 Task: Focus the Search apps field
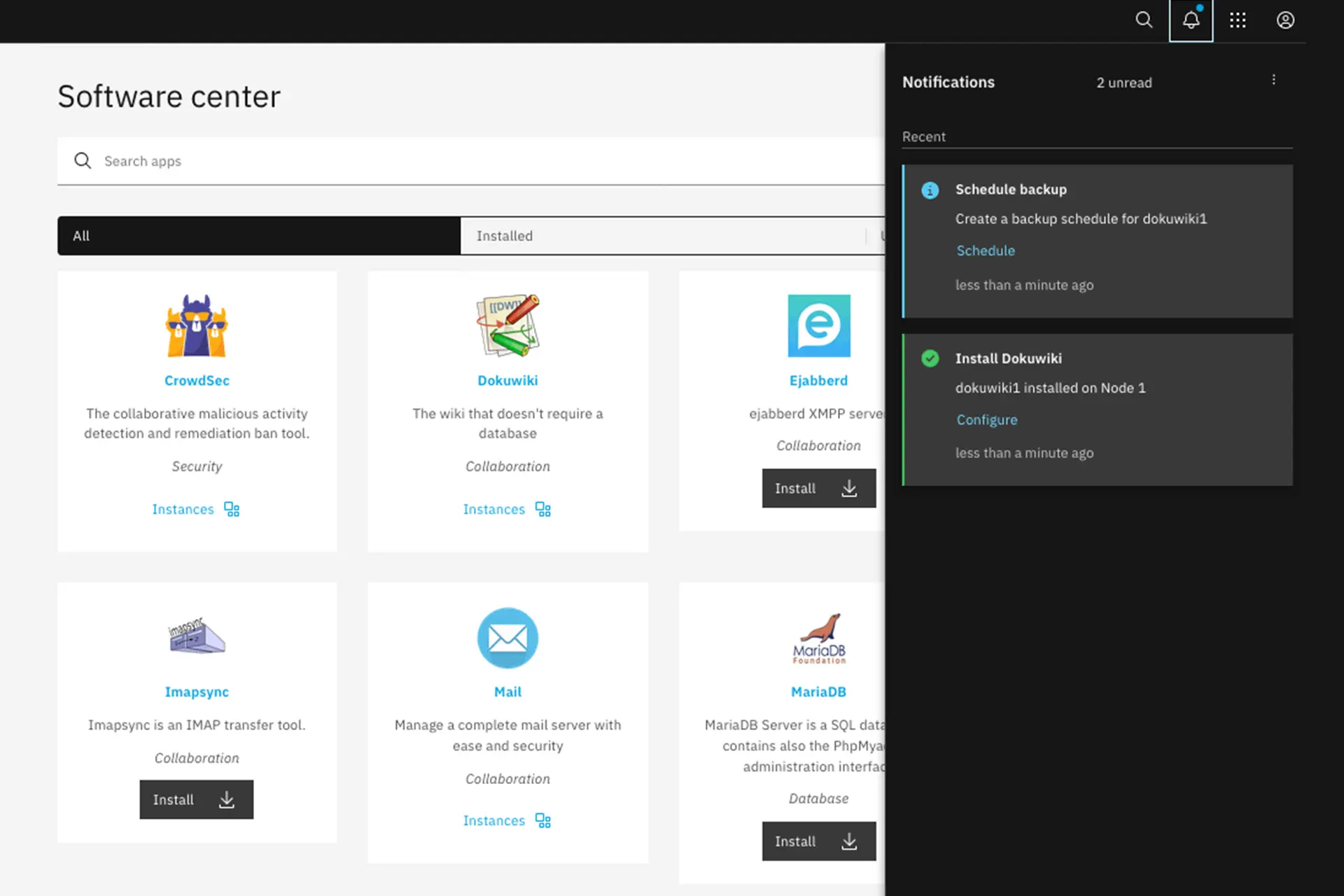click(x=471, y=161)
